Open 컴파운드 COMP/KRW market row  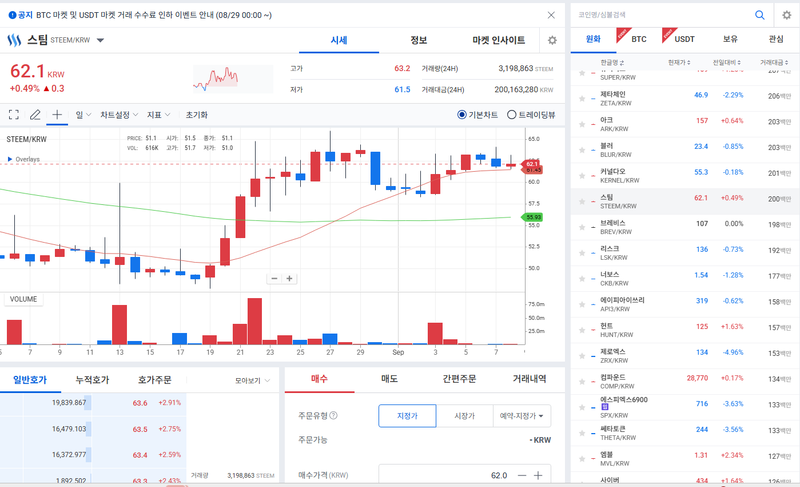coord(685,381)
